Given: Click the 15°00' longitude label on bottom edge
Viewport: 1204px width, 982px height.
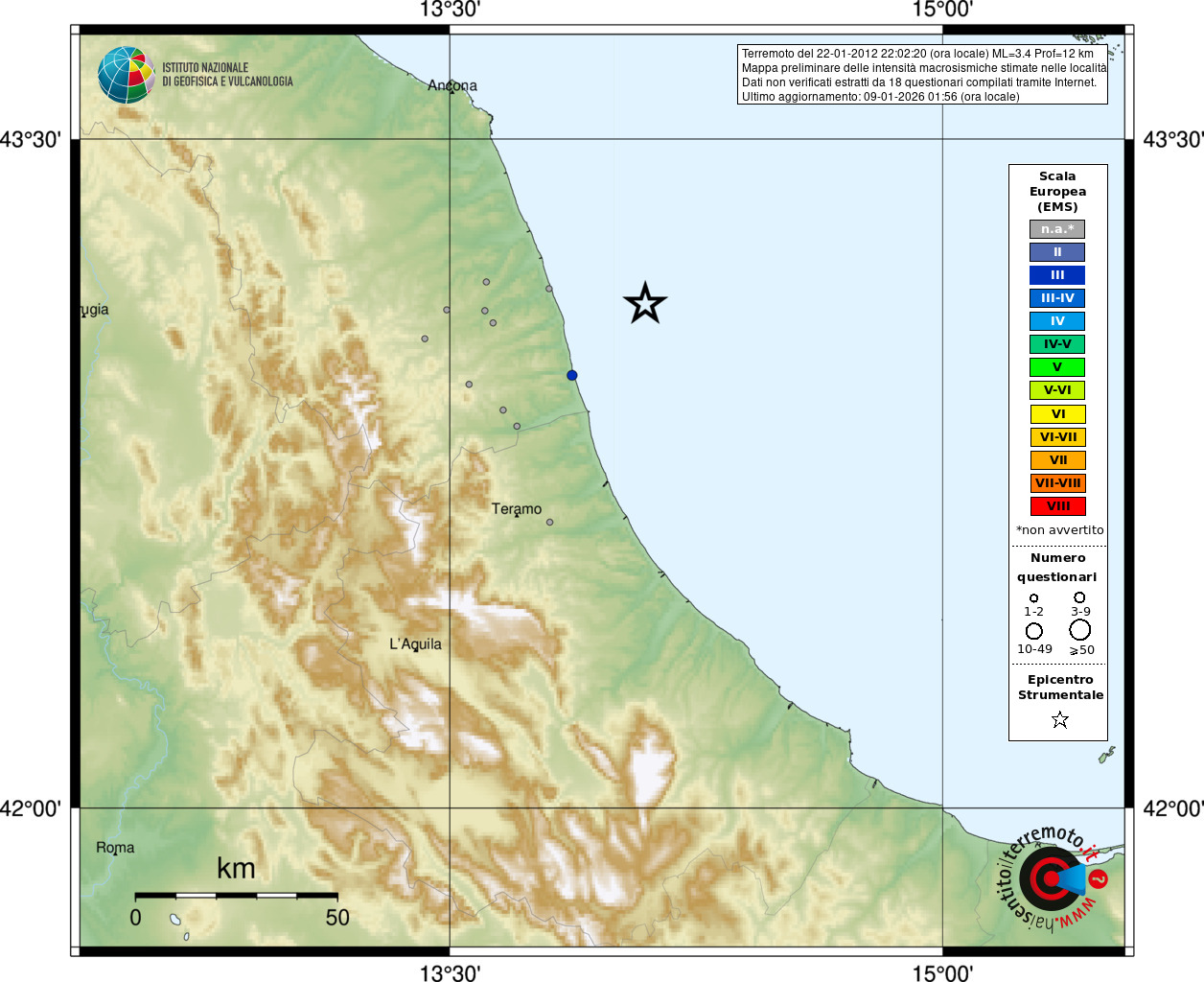Looking at the screenshot, I should [x=942, y=973].
